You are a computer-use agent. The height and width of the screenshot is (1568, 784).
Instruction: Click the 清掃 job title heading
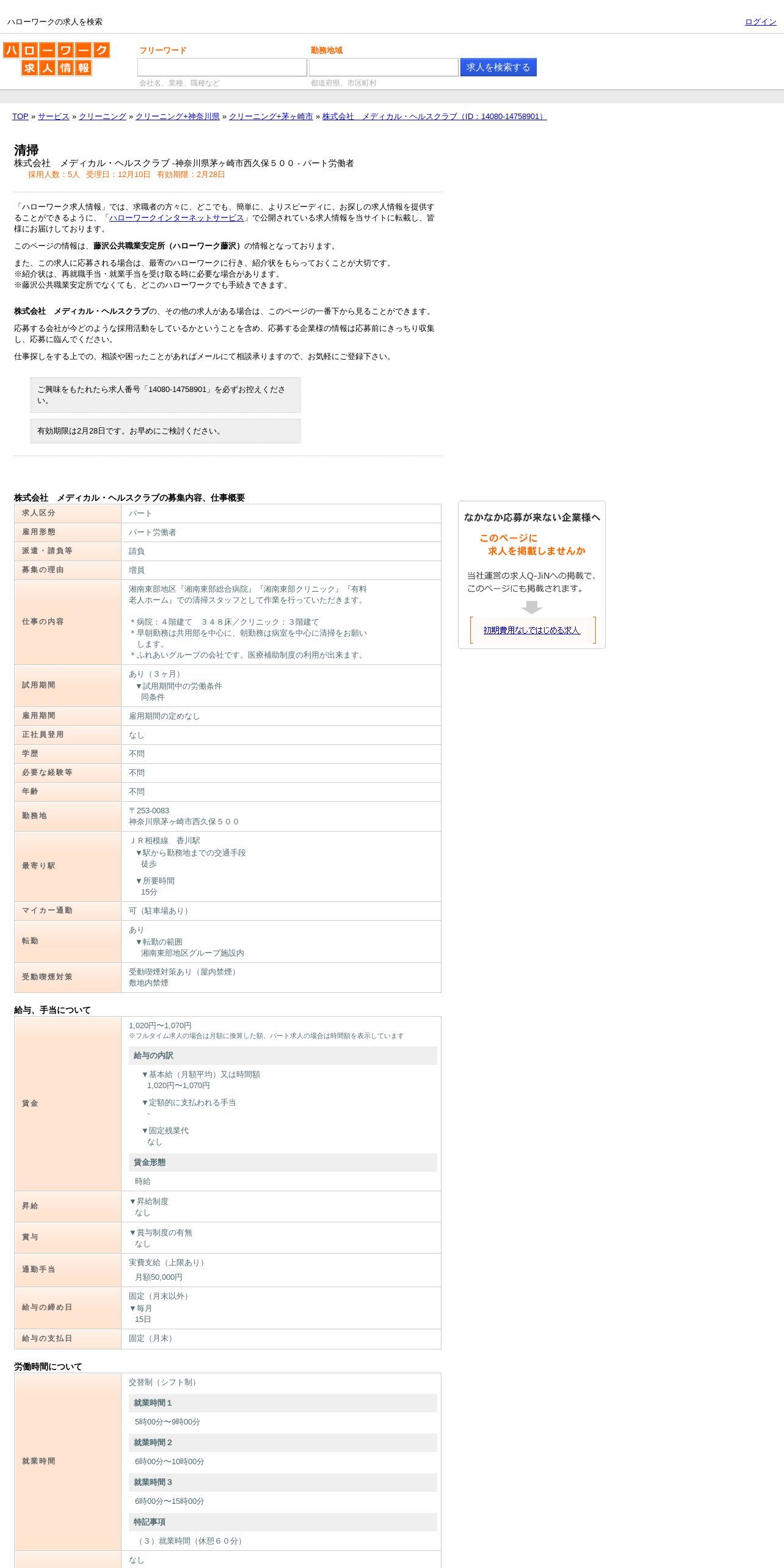click(26, 150)
